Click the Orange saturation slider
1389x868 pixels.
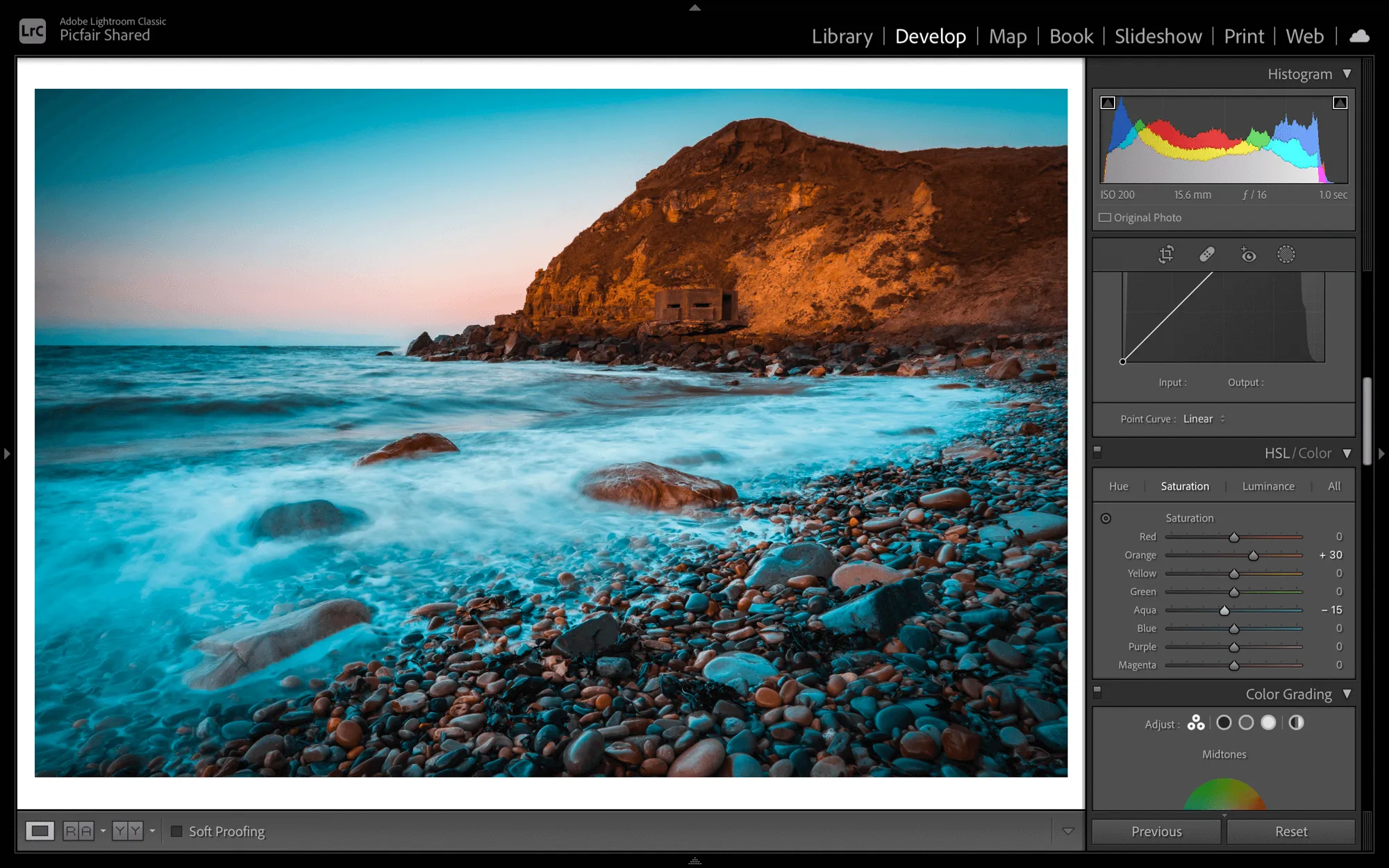tap(1234, 556)
